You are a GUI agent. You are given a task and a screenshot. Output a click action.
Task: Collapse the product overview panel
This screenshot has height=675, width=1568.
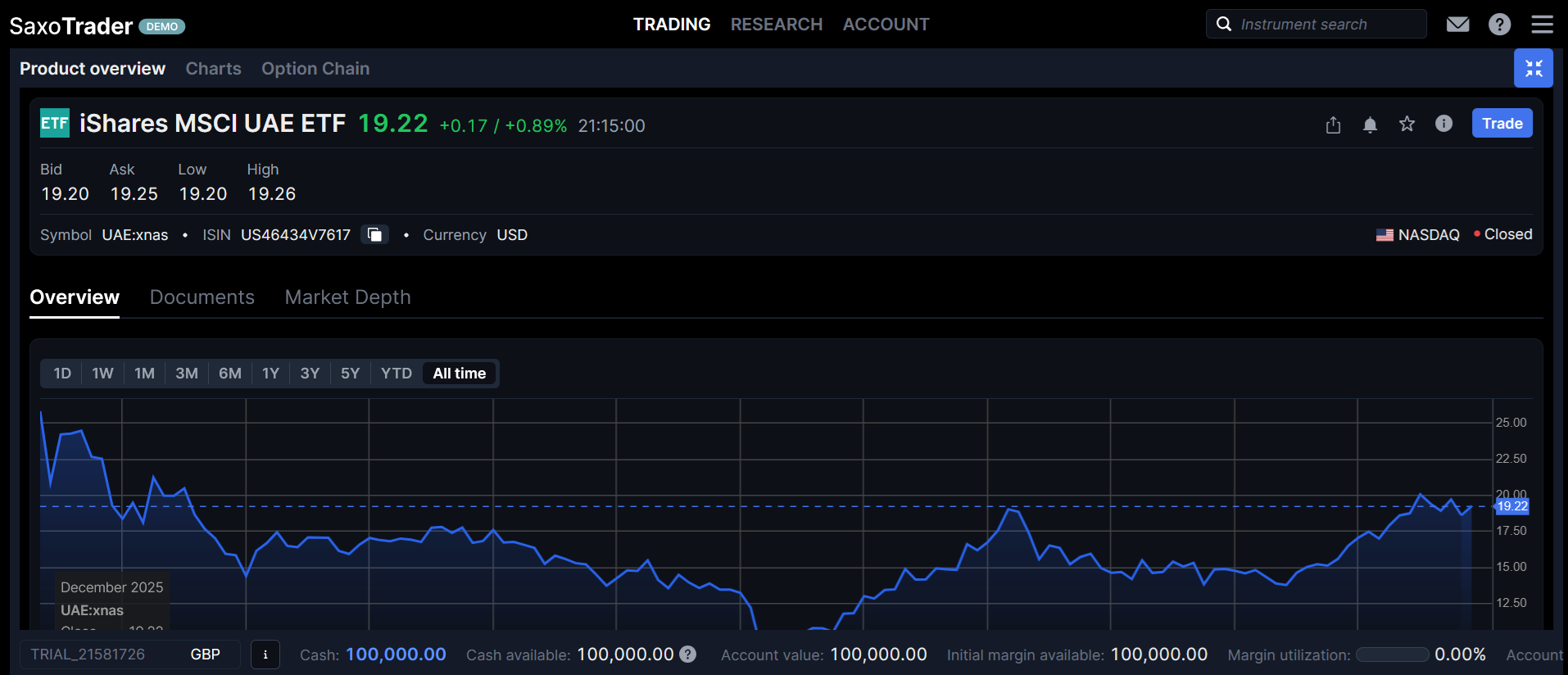(x=1534, y=68)
